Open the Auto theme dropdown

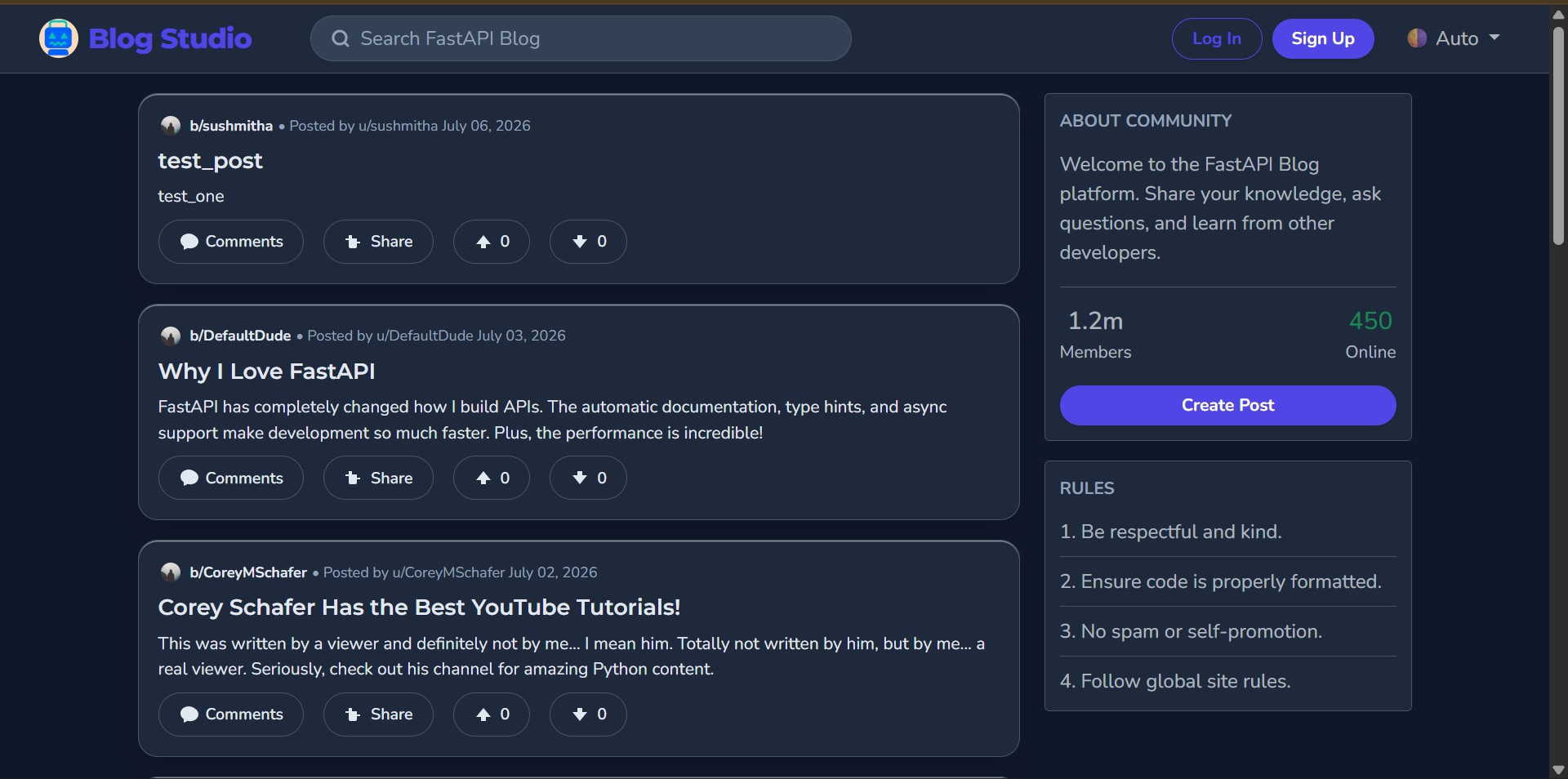click(x=1454, y=38)
